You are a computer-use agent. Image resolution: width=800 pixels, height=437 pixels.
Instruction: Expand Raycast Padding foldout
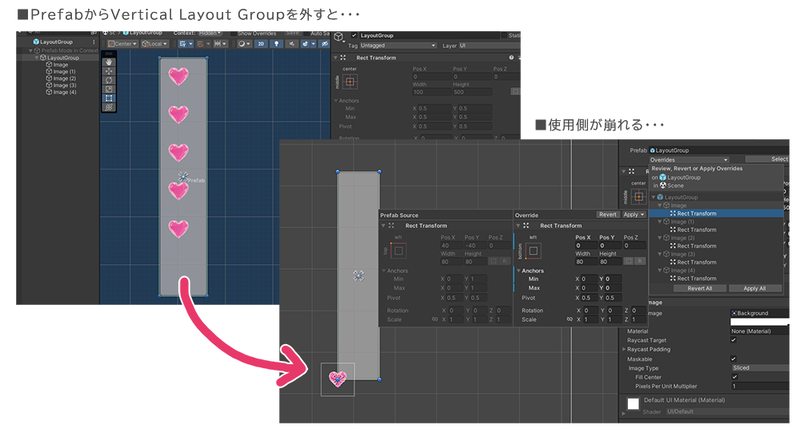pos(624,349)
